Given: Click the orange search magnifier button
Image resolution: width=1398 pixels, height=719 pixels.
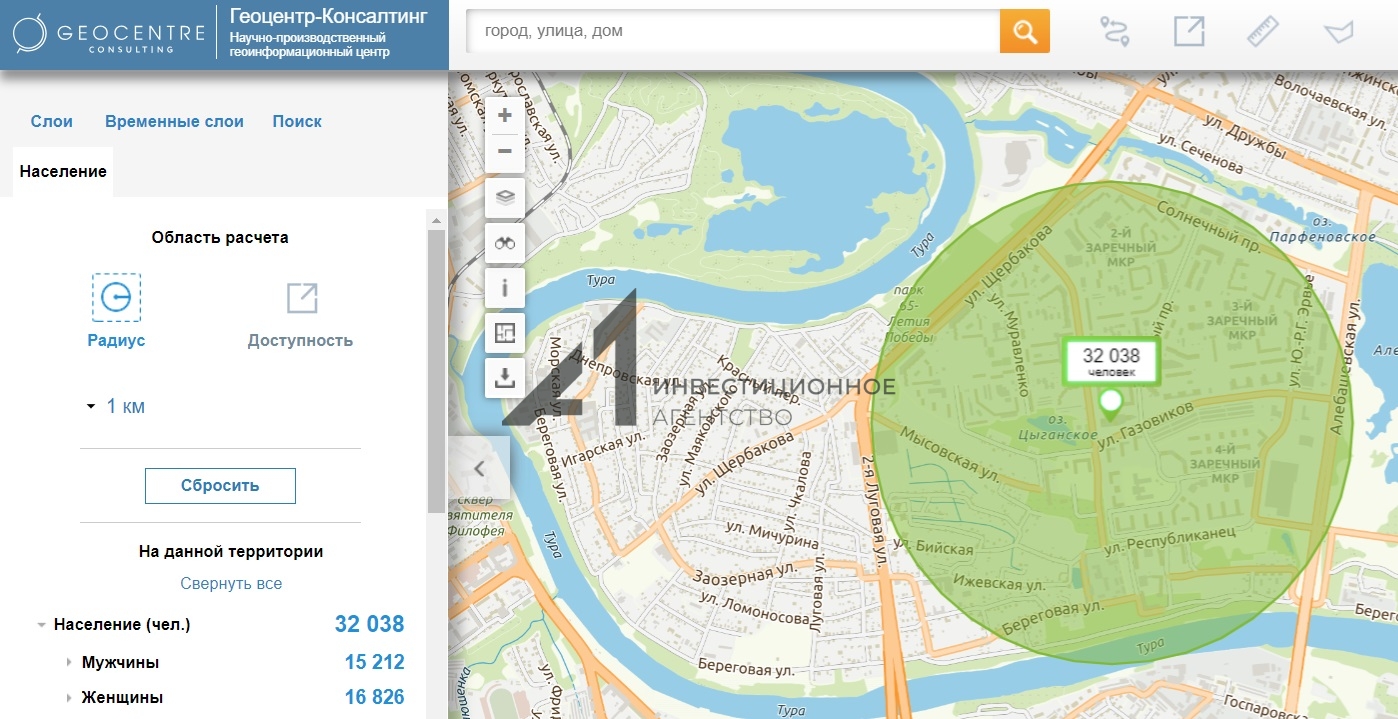Looking at the screenshot, I should point(1024,31).
